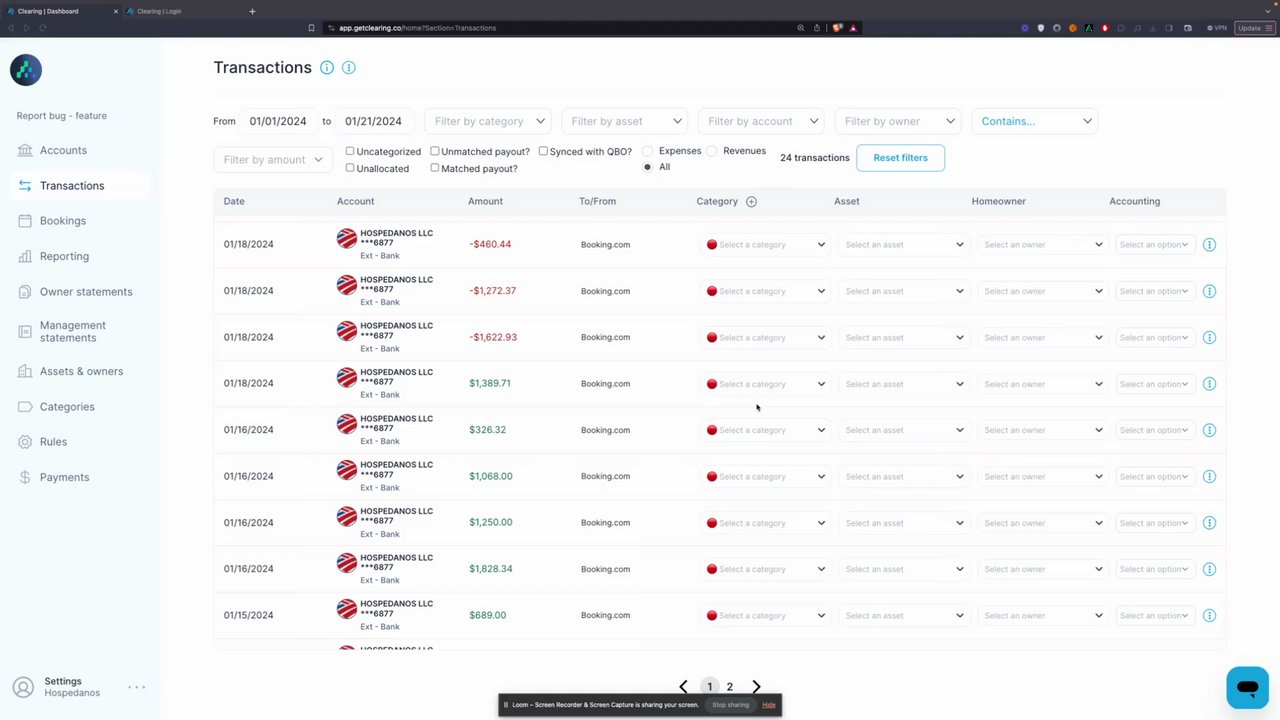
Task: Click the Date column header
Action: [234, 202]
